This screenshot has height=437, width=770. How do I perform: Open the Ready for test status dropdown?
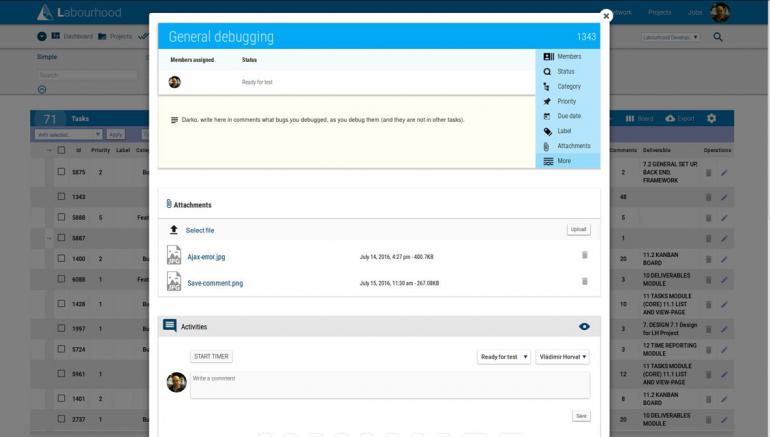point(503,357)
